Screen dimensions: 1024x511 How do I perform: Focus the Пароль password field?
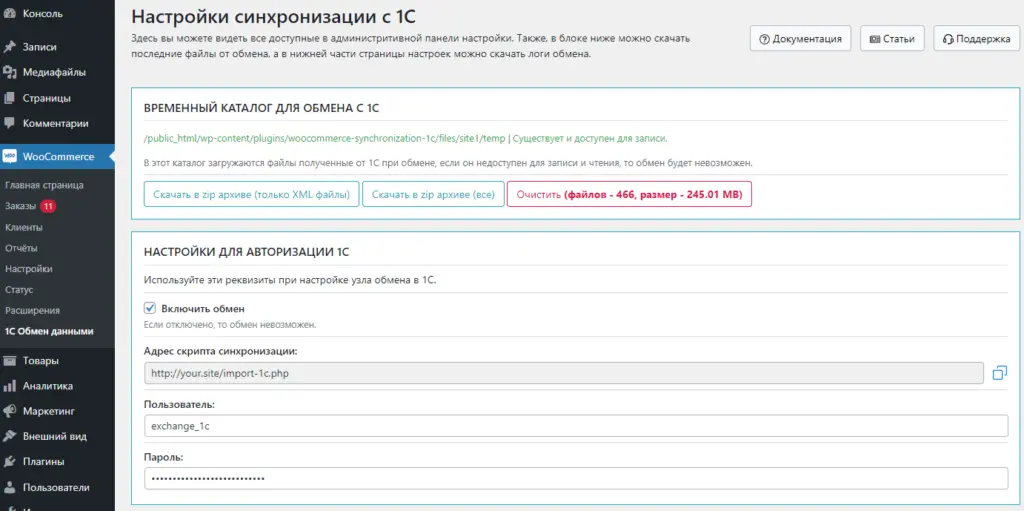(576, 478)
